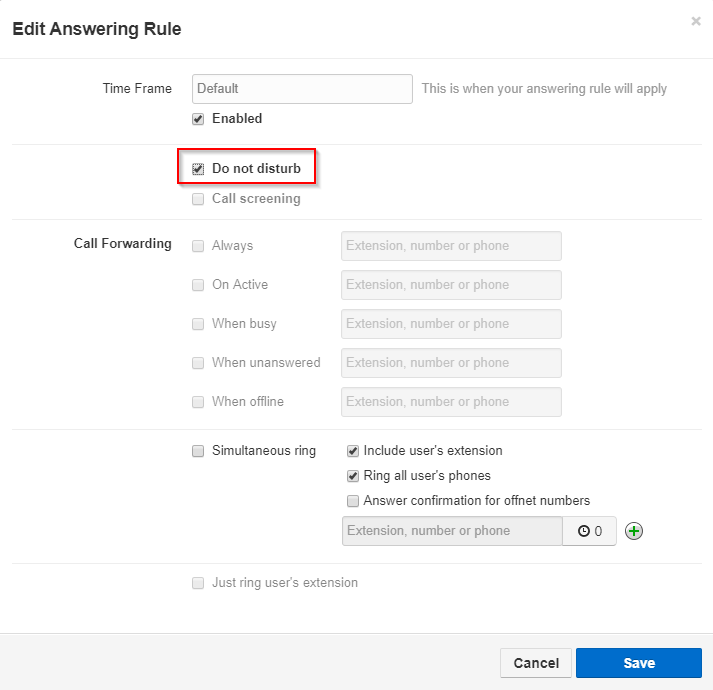Check the Always call forwarding box

coord(198,246)
